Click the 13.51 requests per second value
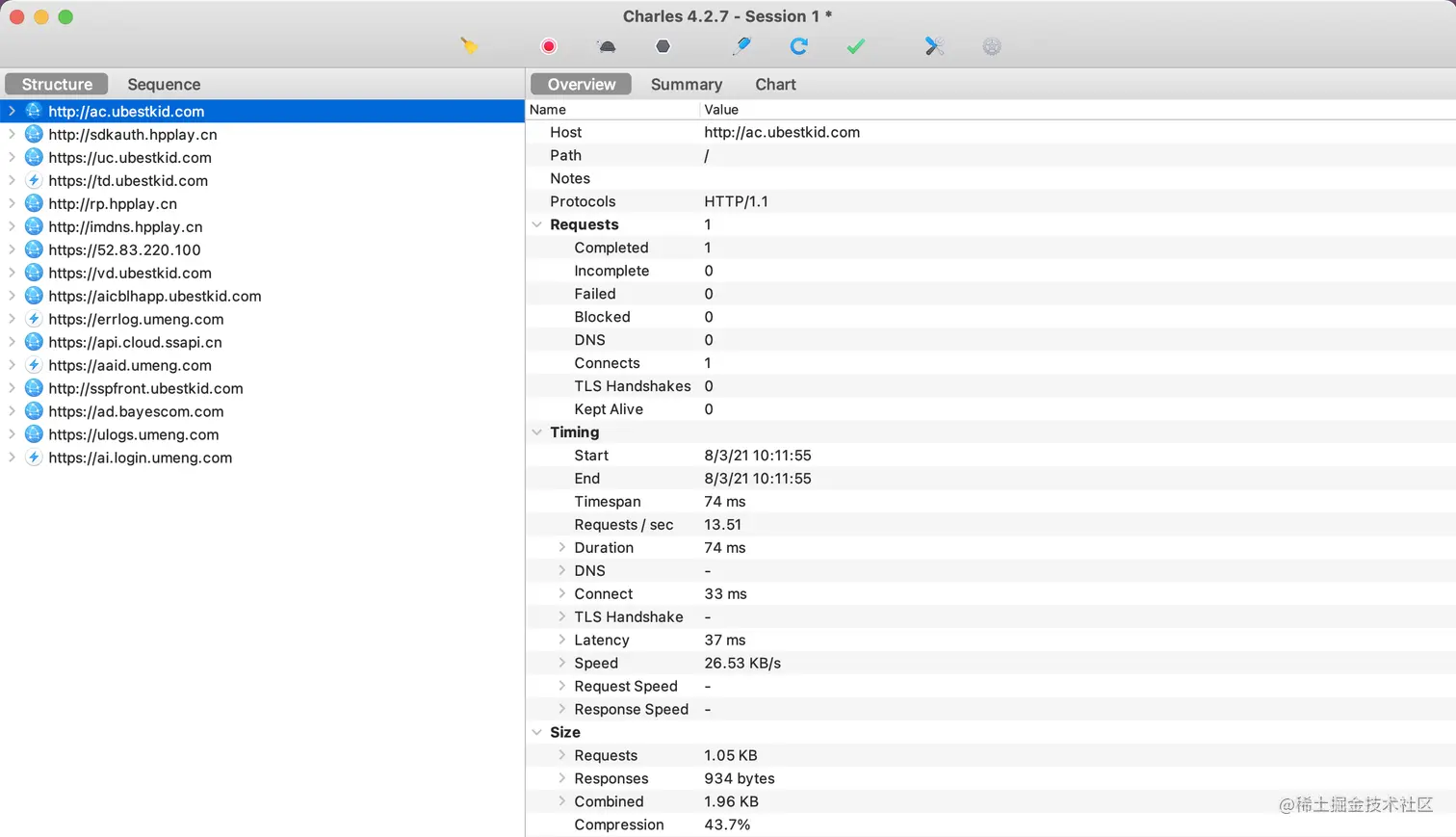Viewport: 1456px width, 837px height. pyautogui.click(x=723, y=524)
